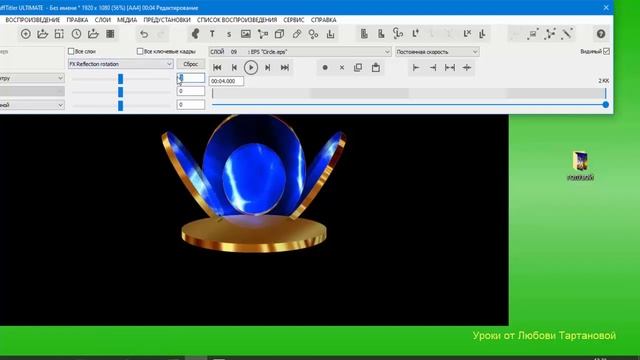Open the СПРАВКА menu

click(324, 20)
